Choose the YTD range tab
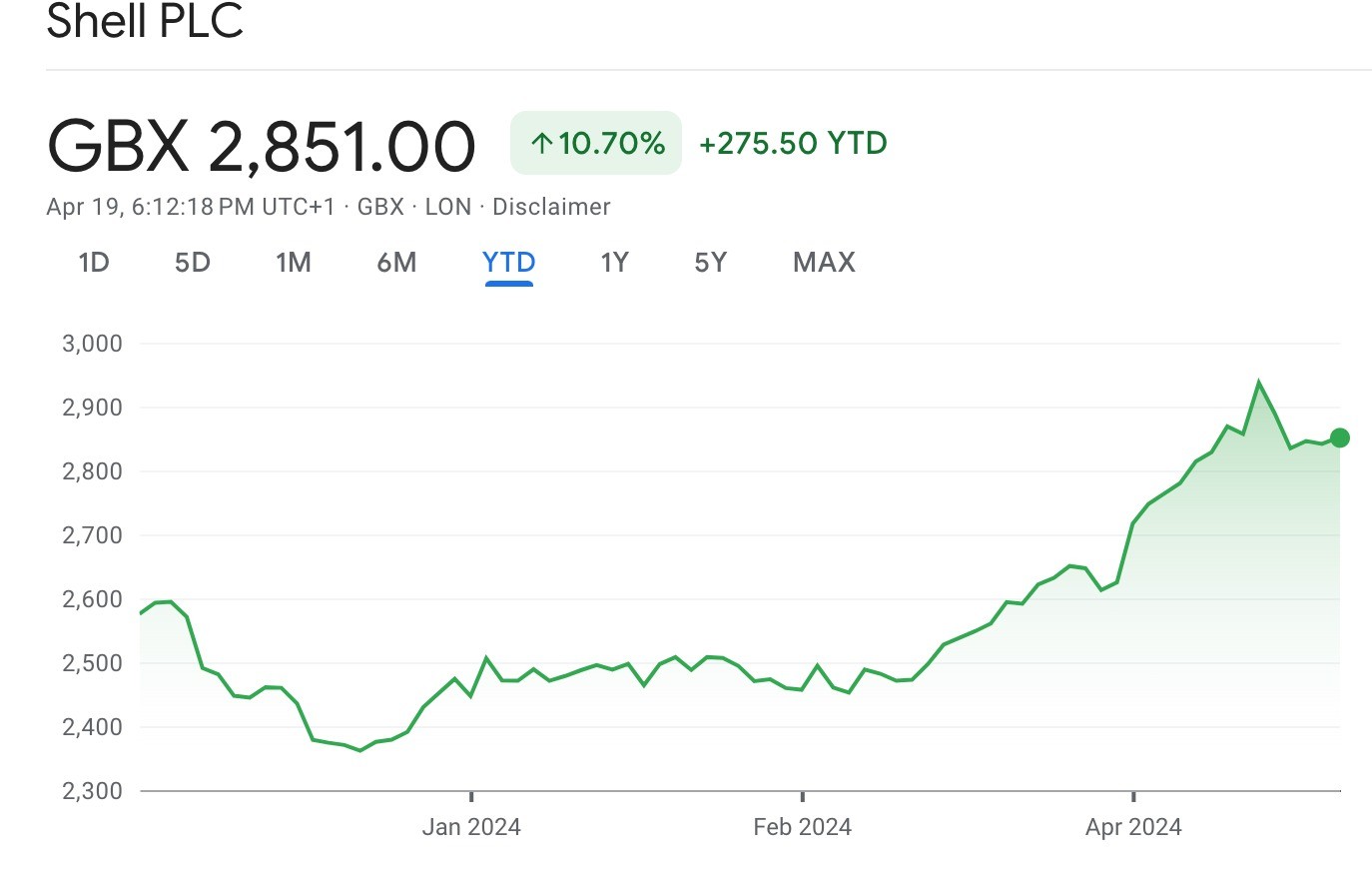Image resolution: width=1372 pixels, height=869 pixels. point(509,263)
